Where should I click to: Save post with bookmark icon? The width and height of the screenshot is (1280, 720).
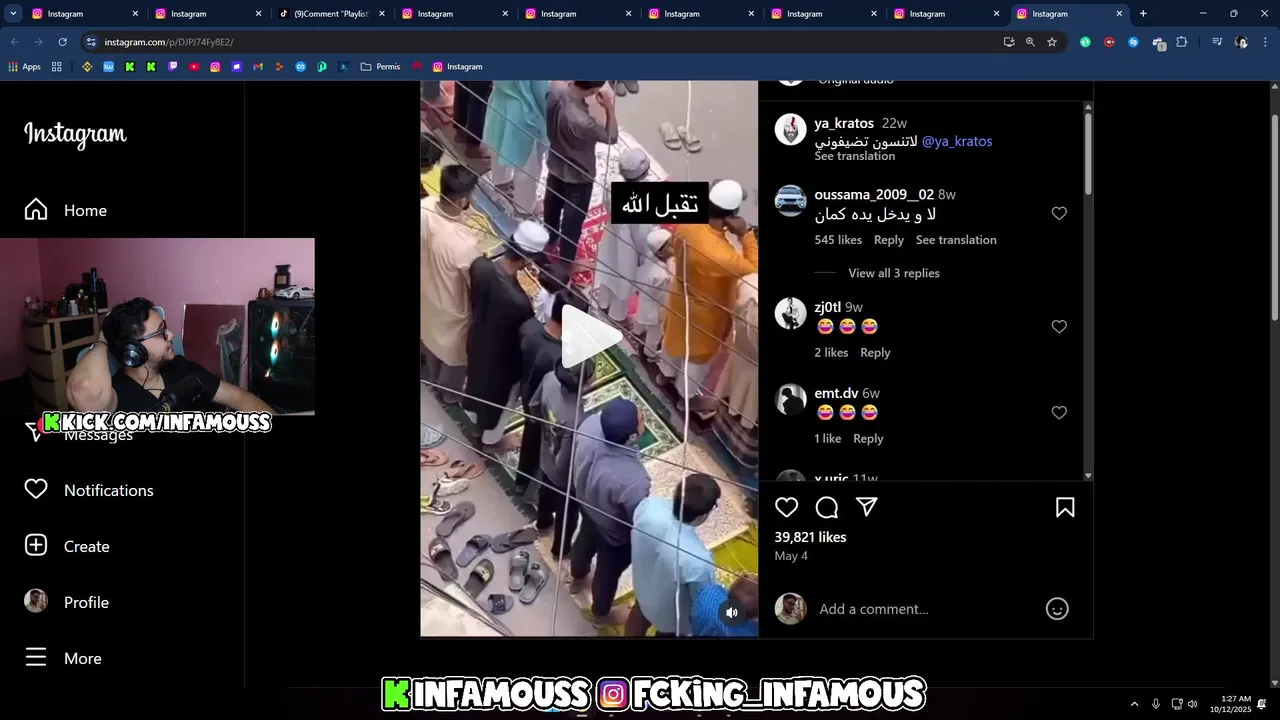(1065, 507)
